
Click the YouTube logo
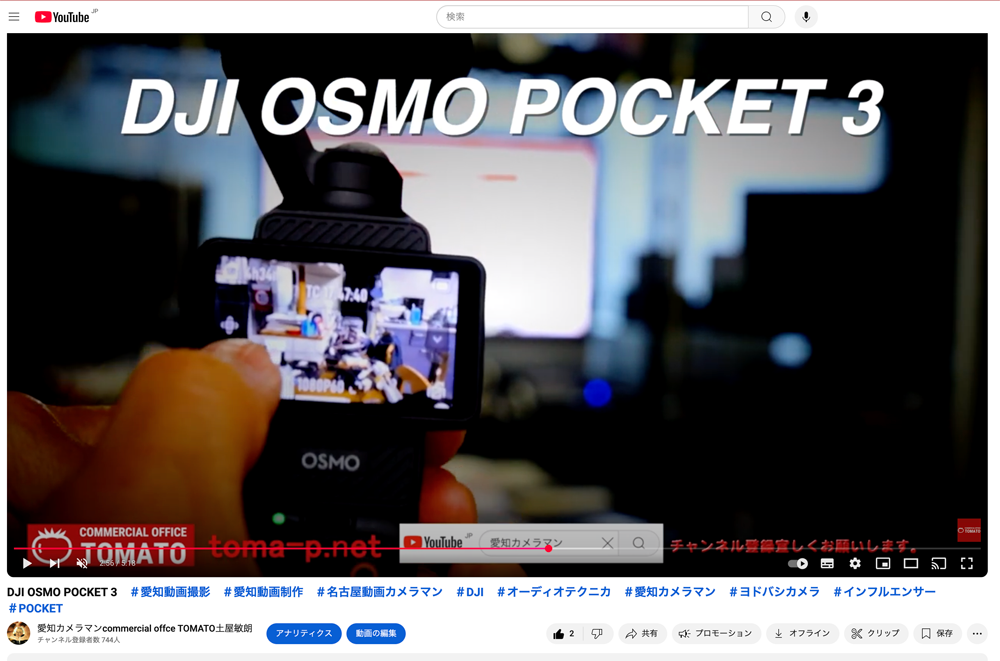[62, 17]
